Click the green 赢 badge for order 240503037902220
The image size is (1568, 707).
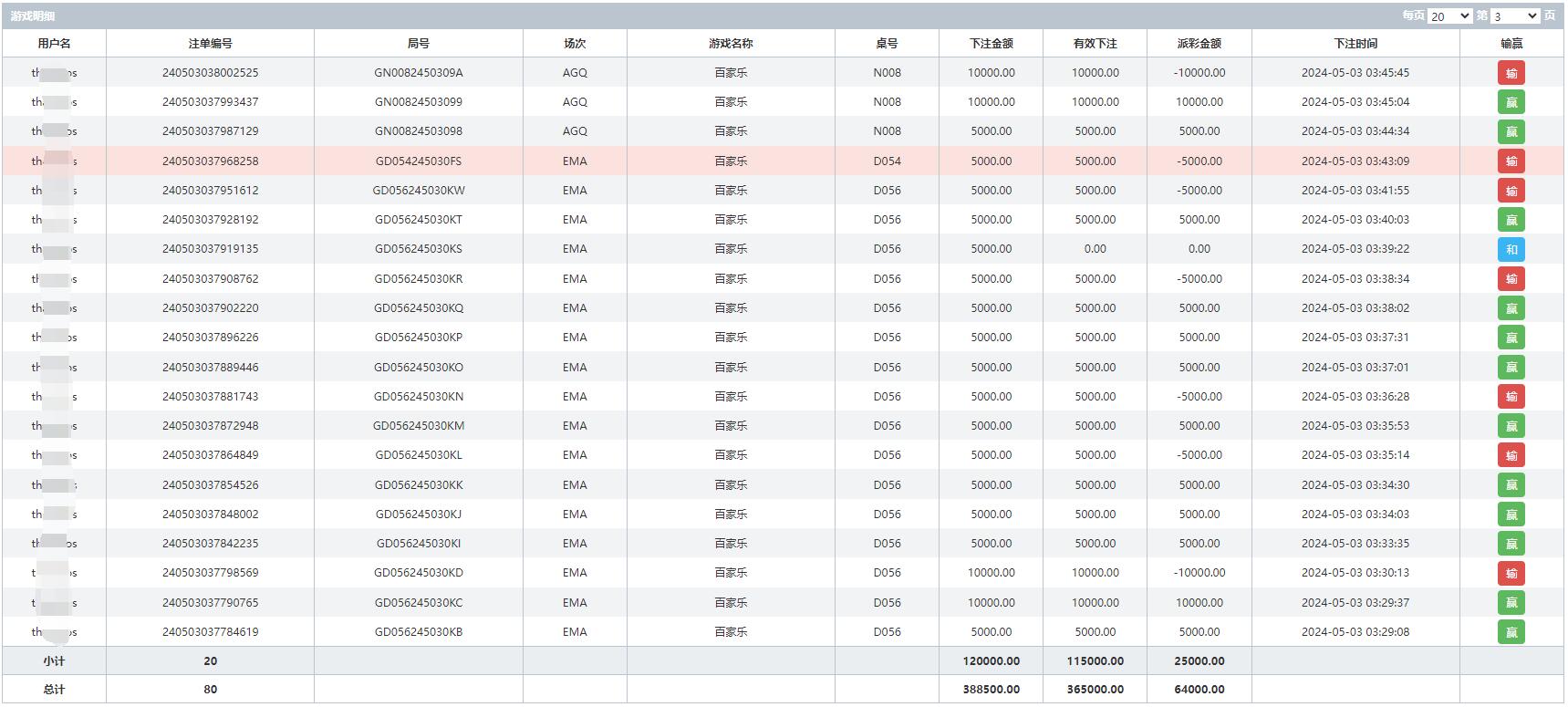(x=1511, y=308)
